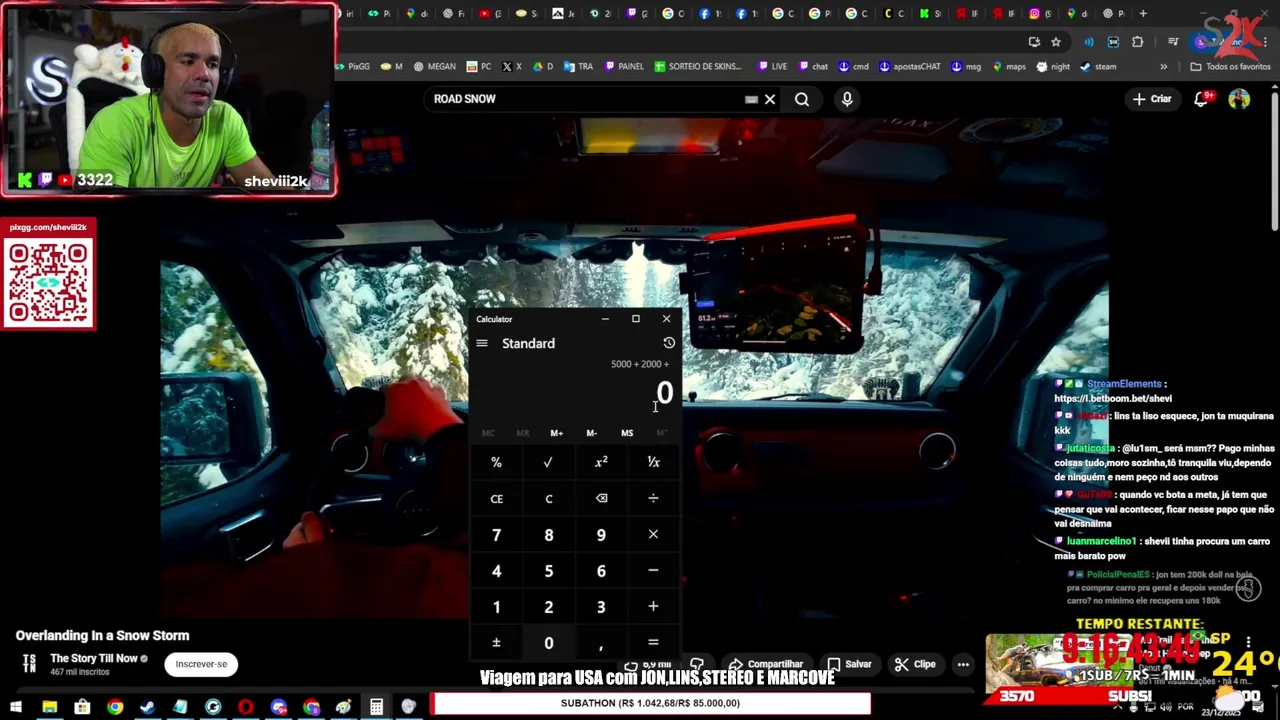Click the percent key in Calculator
Viewport: 1280px width, 720px height.
pos(496,462)
